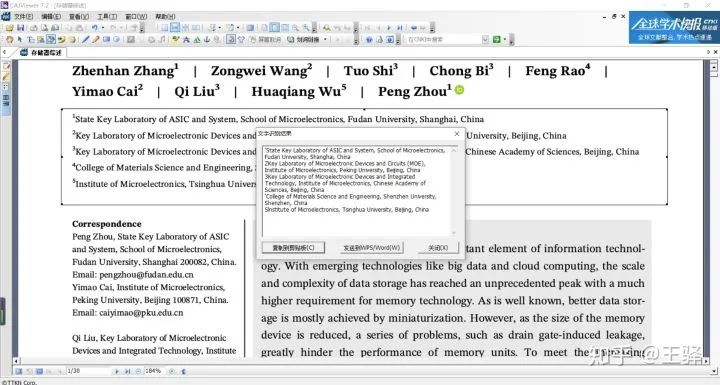
Task: Click vertical scrollbar top button
Action: (714, 67)
